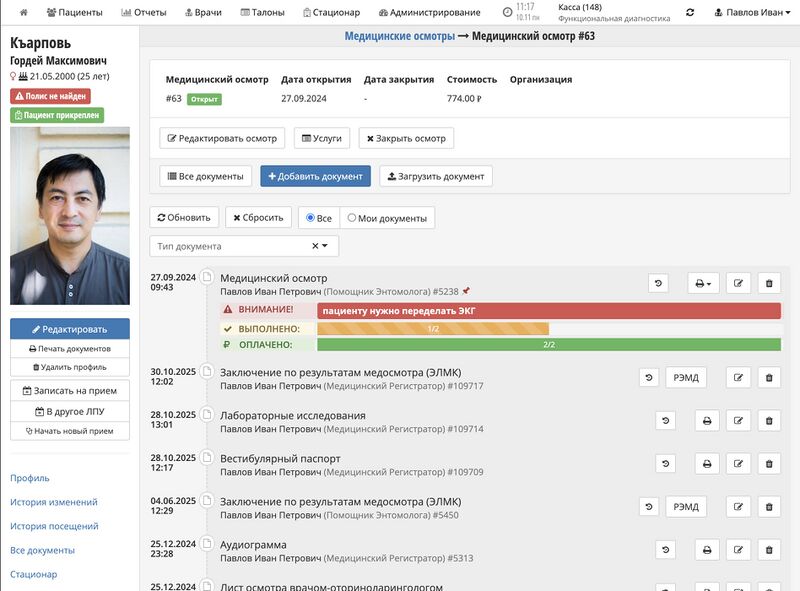The width and height of the screenshot is (800, 591).
Task: Edit document #109717 Заключение по результатам
Action: coord(738,378)
